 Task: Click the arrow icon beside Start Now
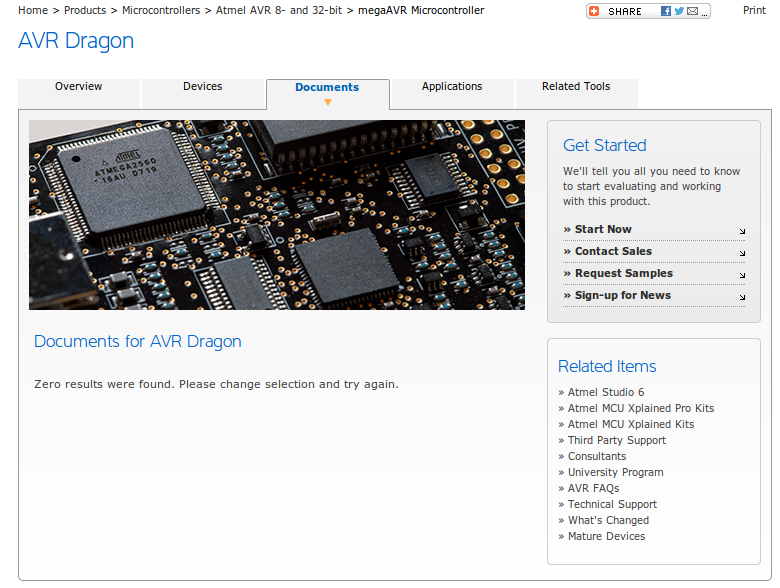coord(742,231)
